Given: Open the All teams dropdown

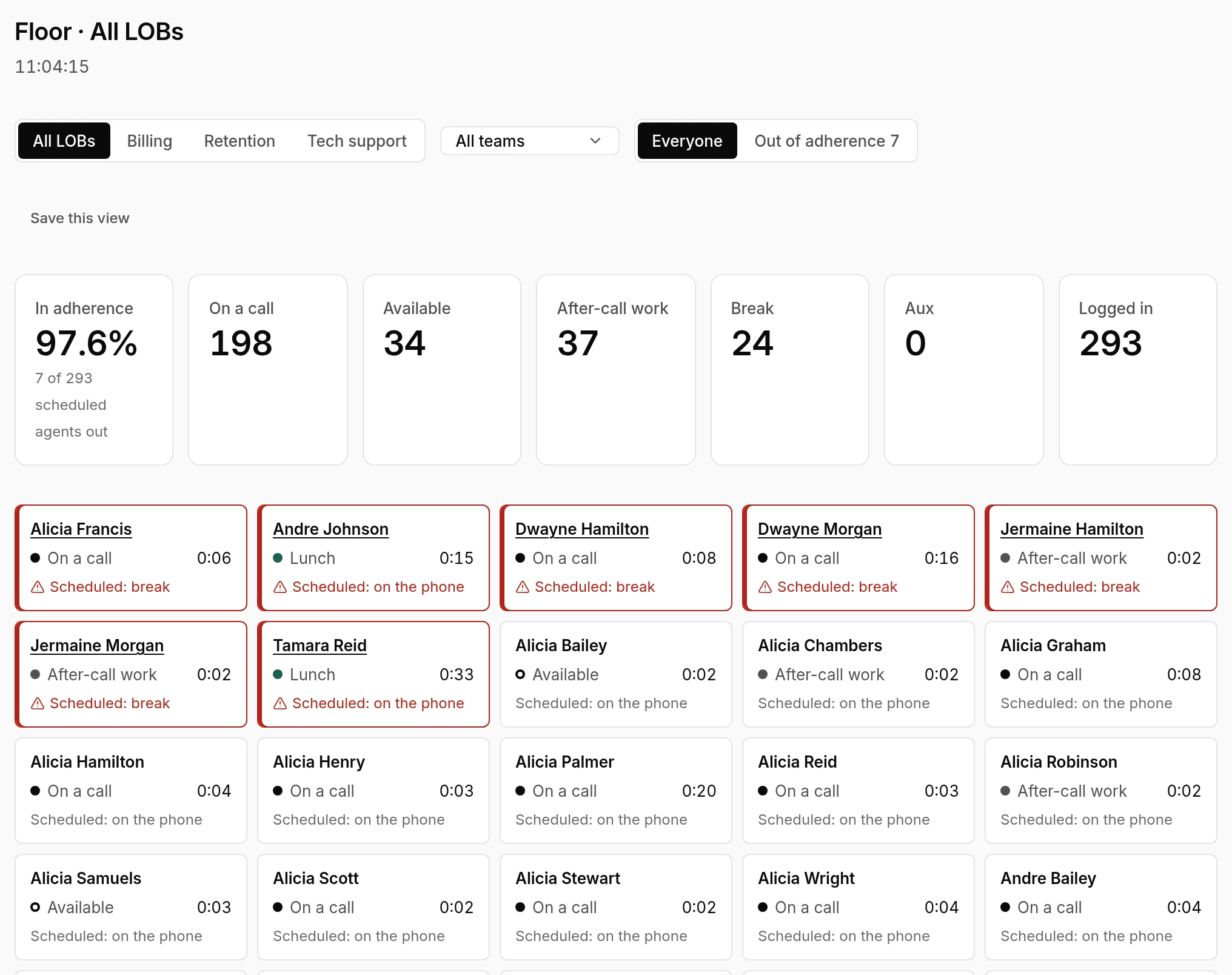Looking at the screenshot, I should pos(529,141).
